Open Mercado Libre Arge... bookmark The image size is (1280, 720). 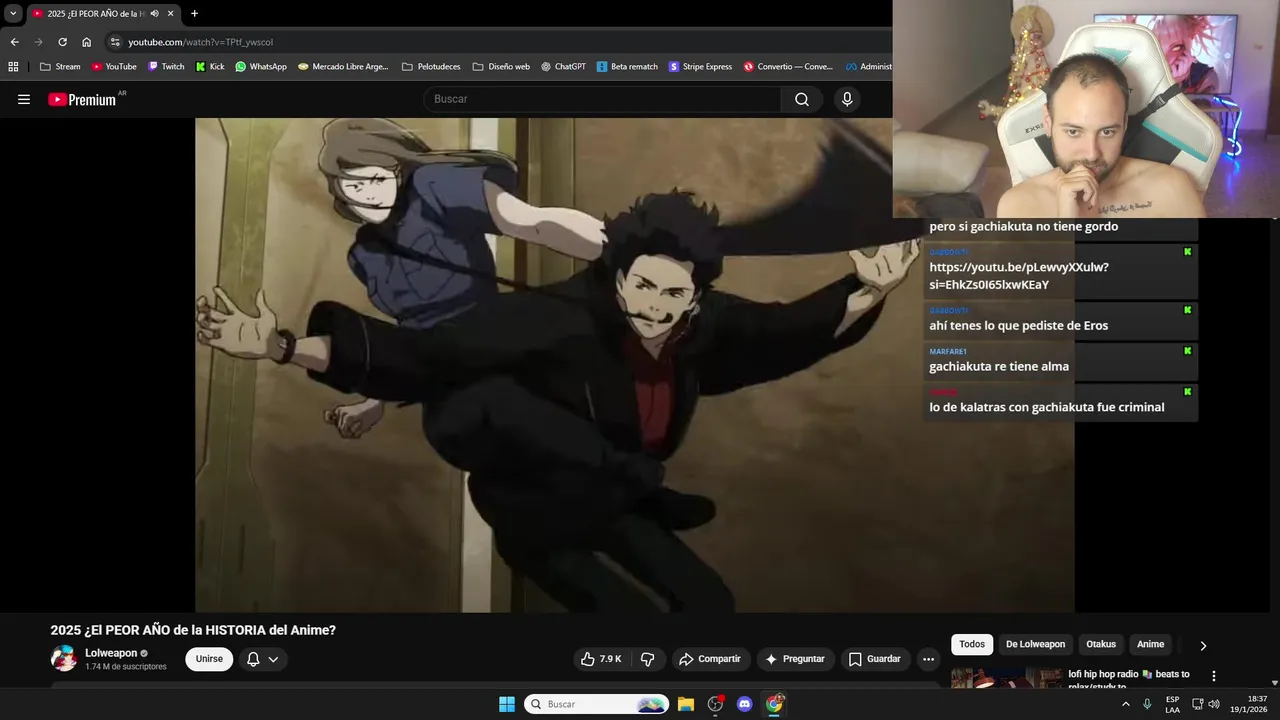(343, 67)
